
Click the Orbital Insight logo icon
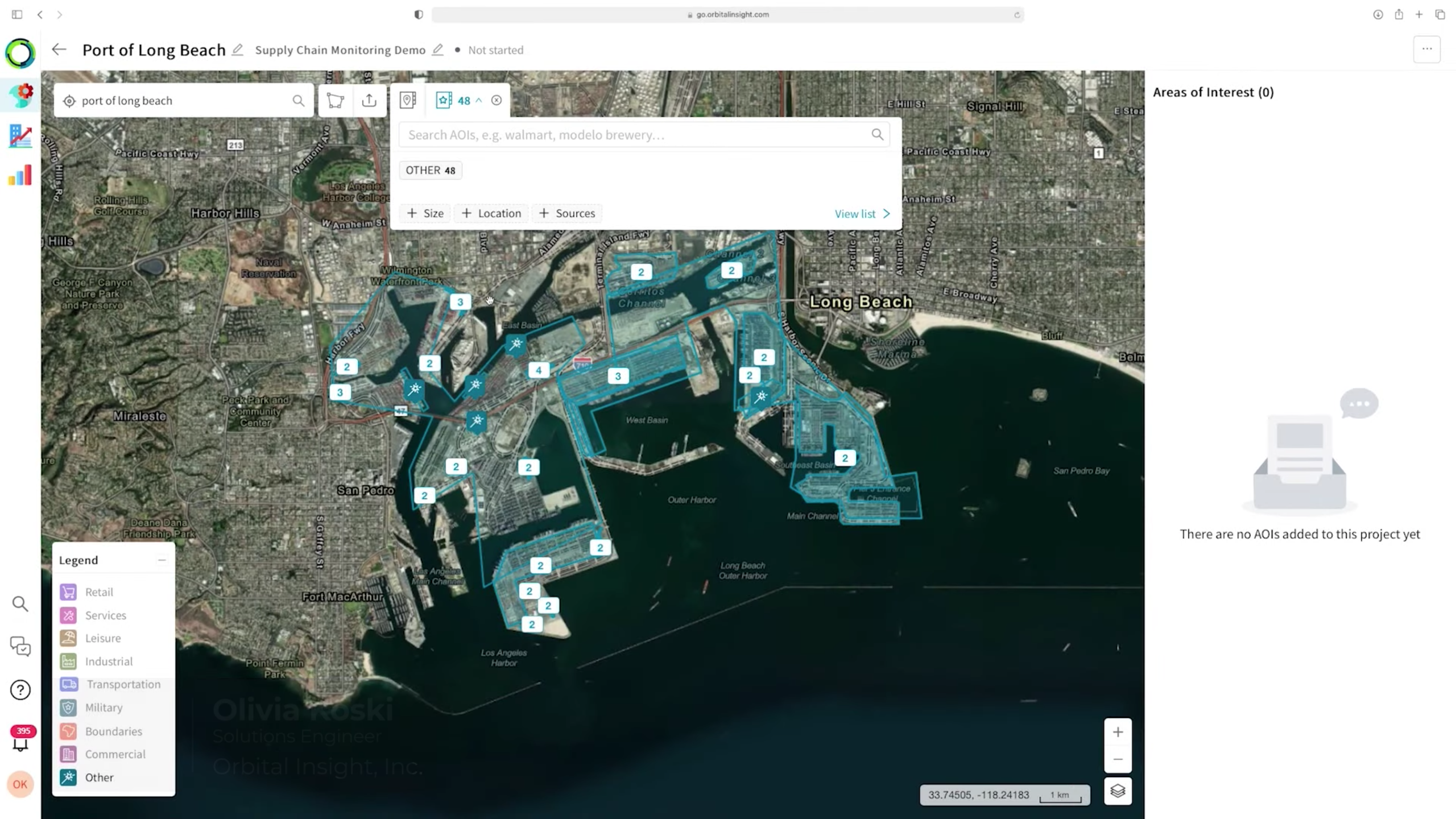coord(20,52)
